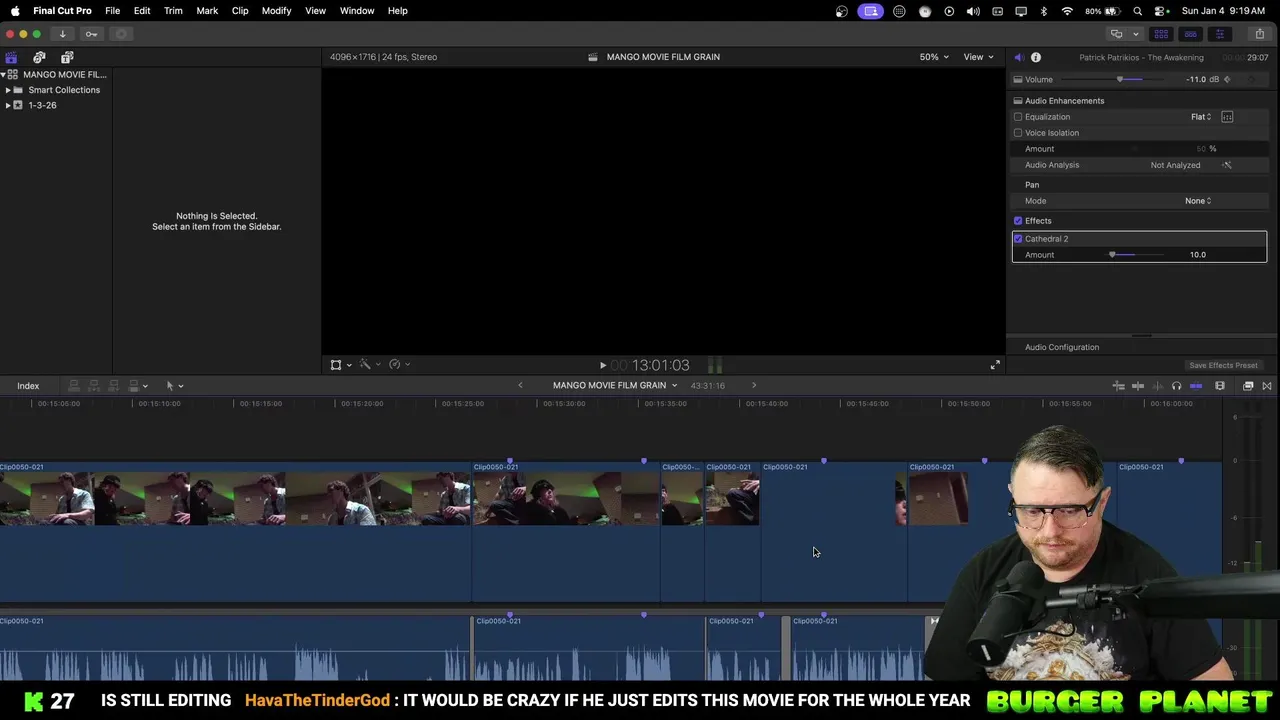Click Save Effects Preset button
This screenshot has height=720, width=1280.
tap(1223, 365)
